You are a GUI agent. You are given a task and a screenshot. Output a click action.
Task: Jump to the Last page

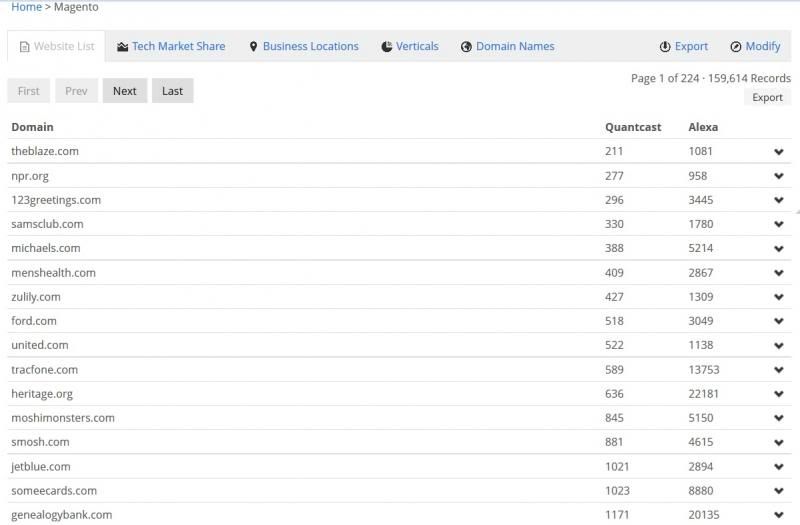pyautogui.click(x=172, y=91)
